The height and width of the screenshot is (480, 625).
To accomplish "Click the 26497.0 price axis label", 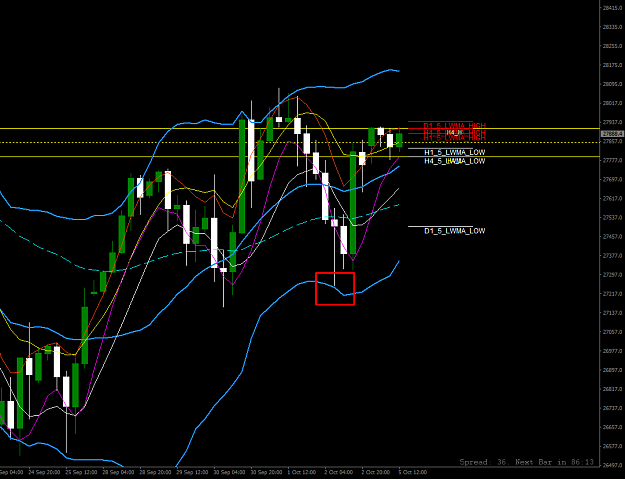I will click(613, 465).
